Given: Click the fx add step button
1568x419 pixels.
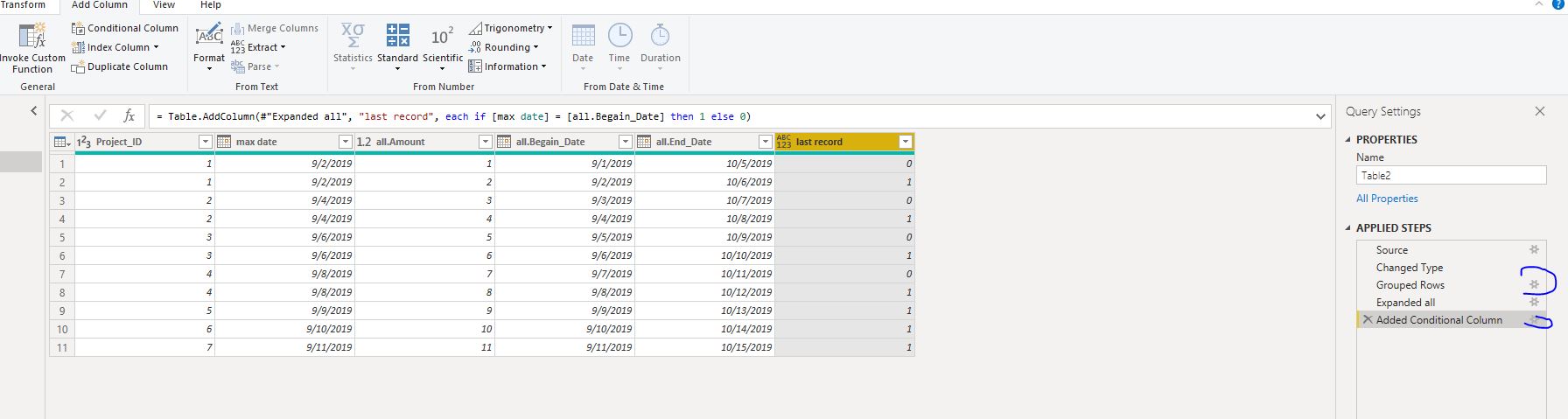Looking at the screenshot, I should pyautogui.click(x=129, y=115).
